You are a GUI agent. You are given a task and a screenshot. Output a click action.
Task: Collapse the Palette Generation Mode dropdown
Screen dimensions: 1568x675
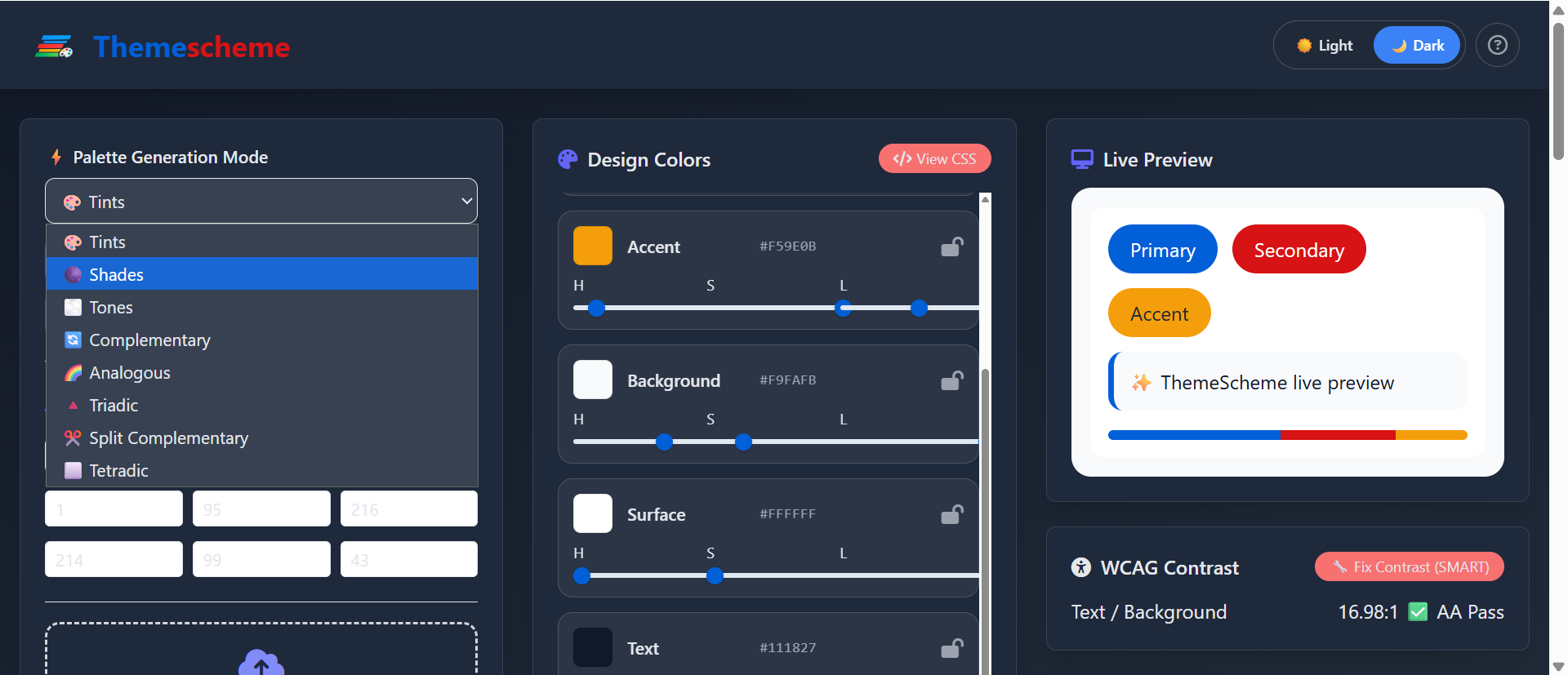261,201
